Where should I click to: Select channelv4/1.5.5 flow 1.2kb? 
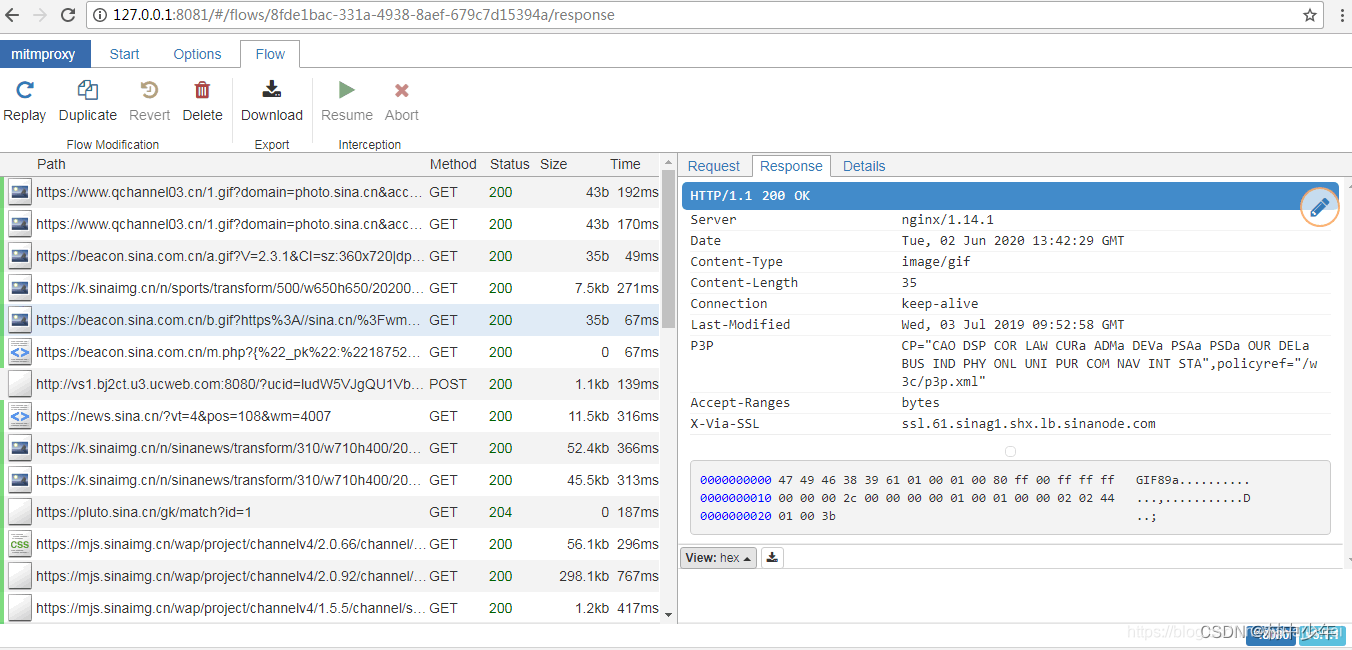click(332, 608)
